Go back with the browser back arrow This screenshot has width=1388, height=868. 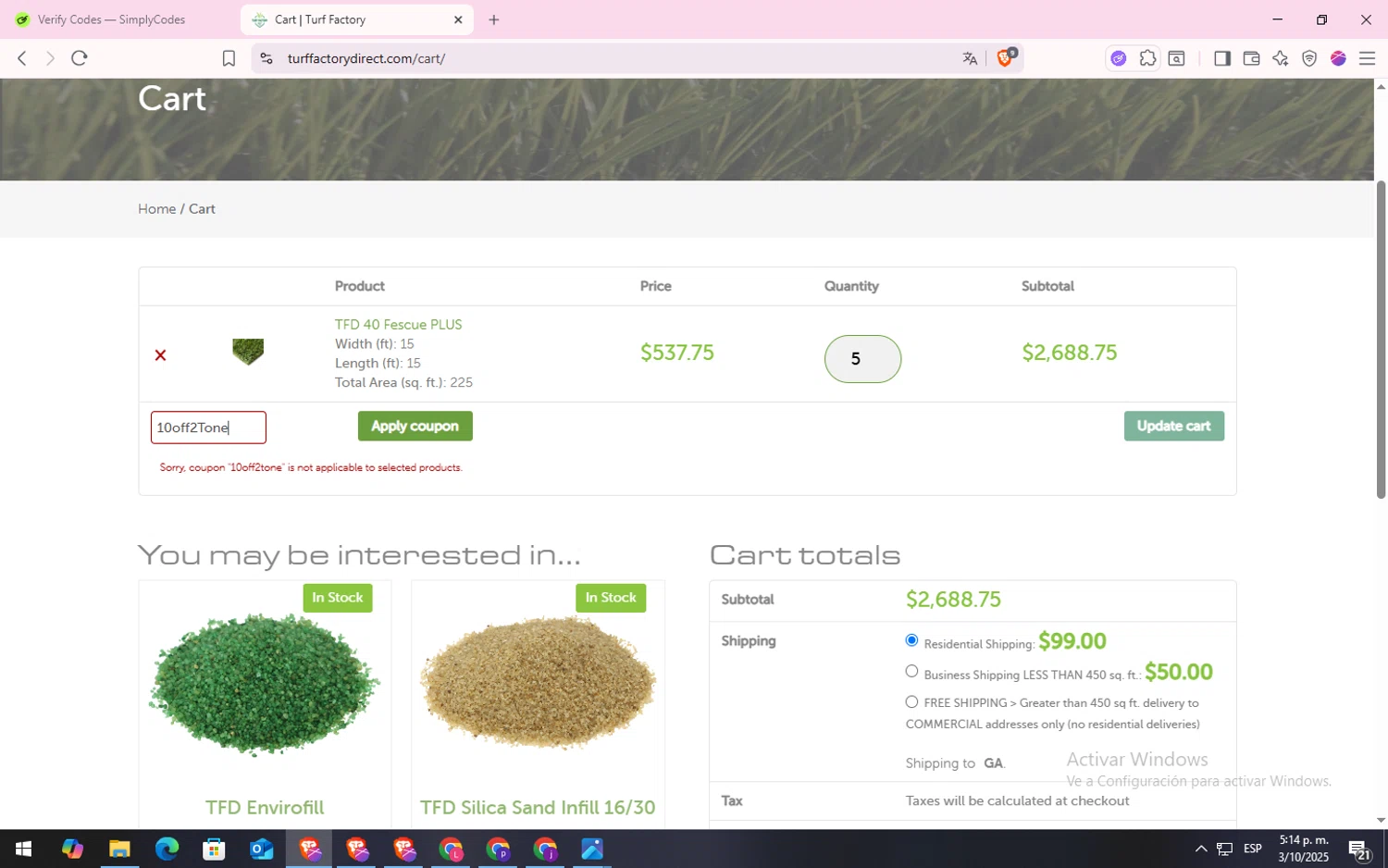tap(22, 58)
